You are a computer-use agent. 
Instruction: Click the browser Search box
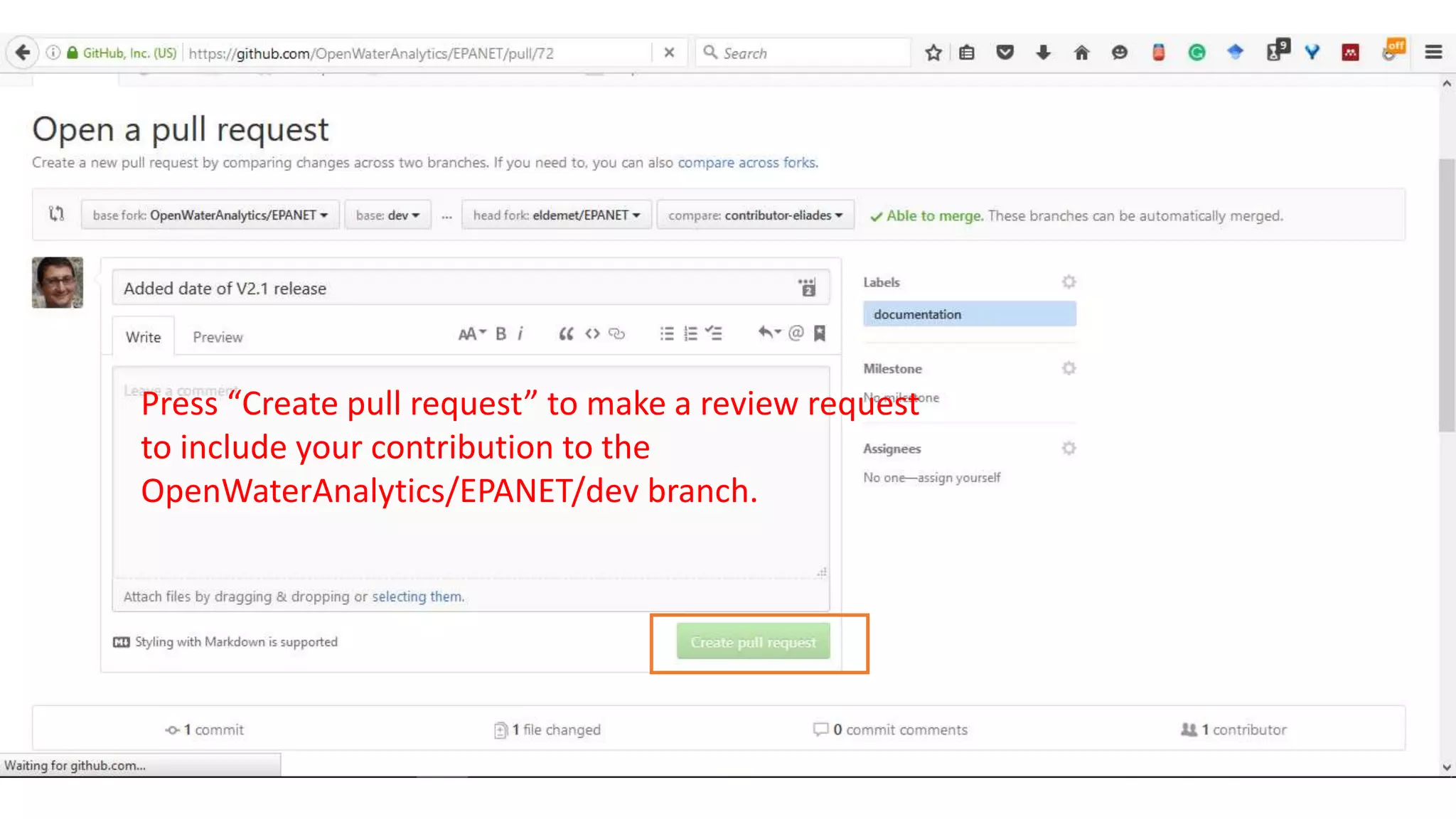click(803, 53)
